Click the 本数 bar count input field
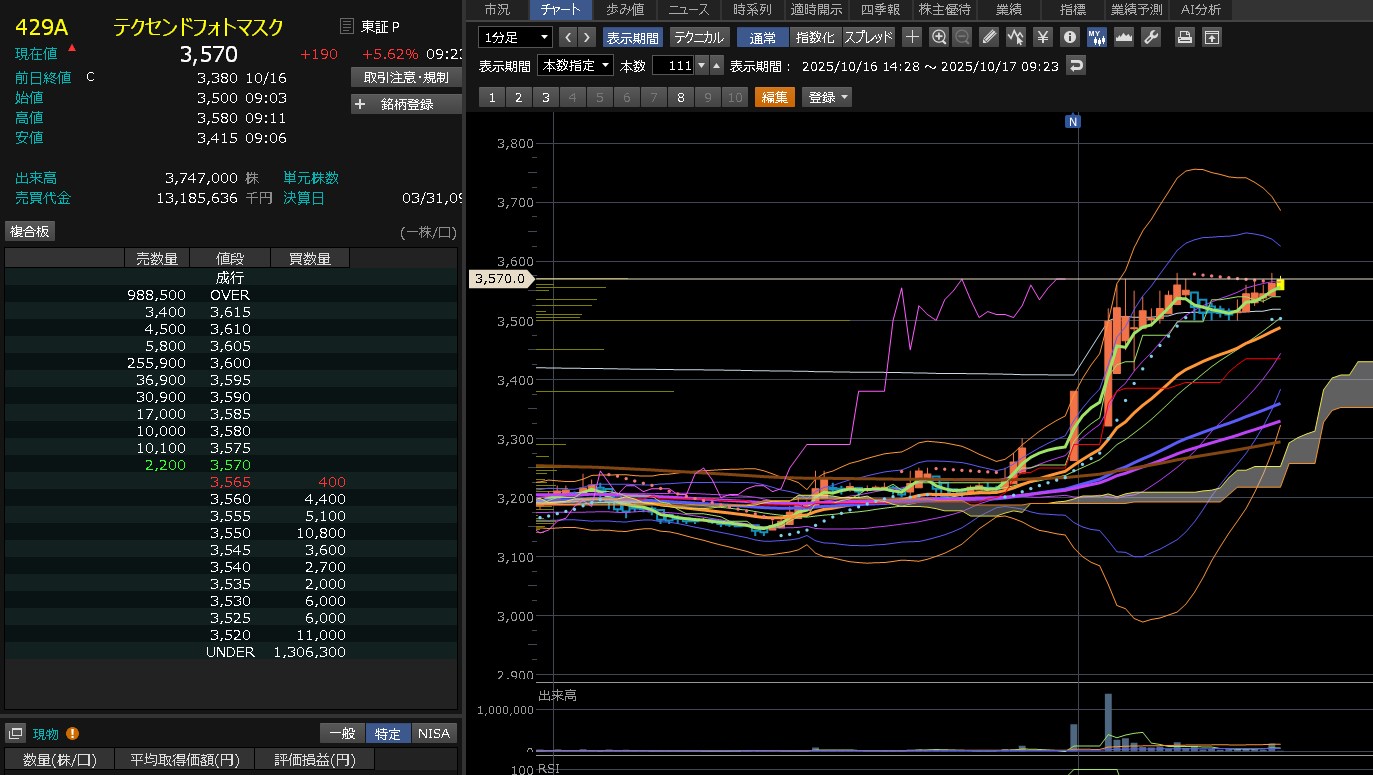Screen dimensions: 1373x775 point(672,66)
